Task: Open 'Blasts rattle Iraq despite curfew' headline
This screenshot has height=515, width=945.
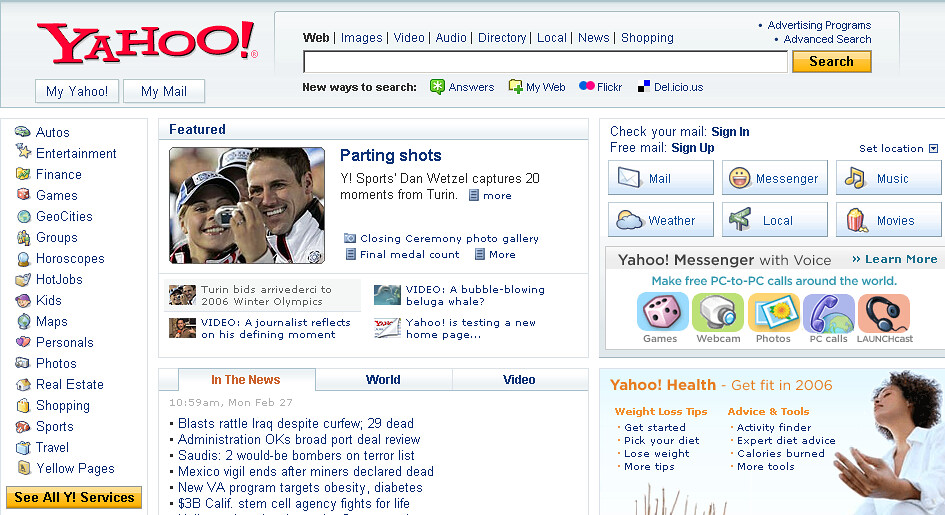Action: [x=296, y=423]
